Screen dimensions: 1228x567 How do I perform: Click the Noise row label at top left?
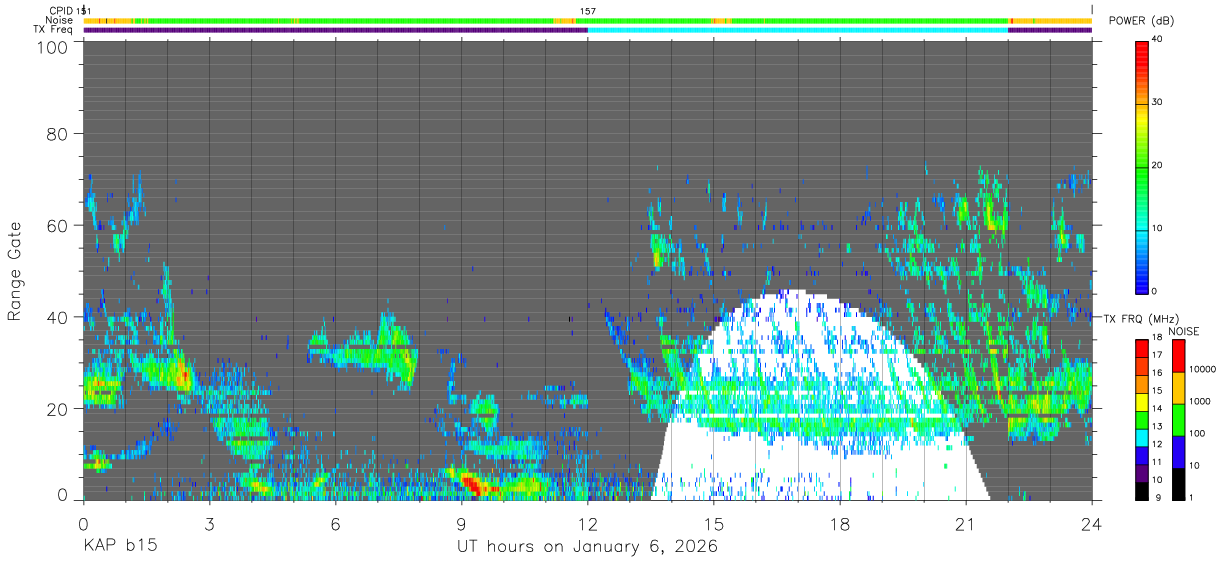[x=59, y=20]
